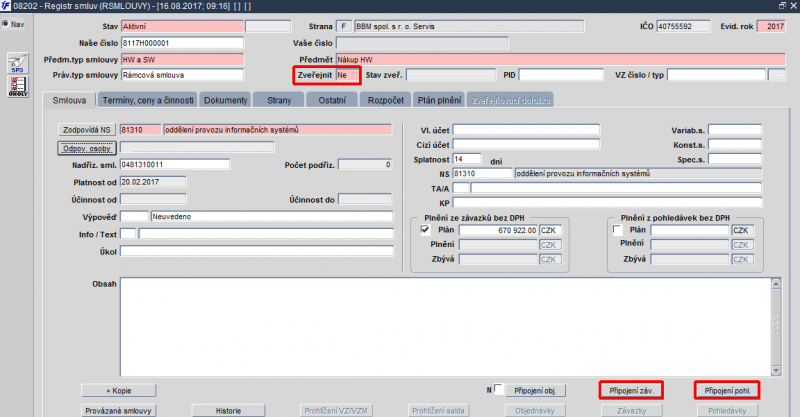The image size is (800, 417).
Task: Click the + Kopie button
Action: point(118,391)
